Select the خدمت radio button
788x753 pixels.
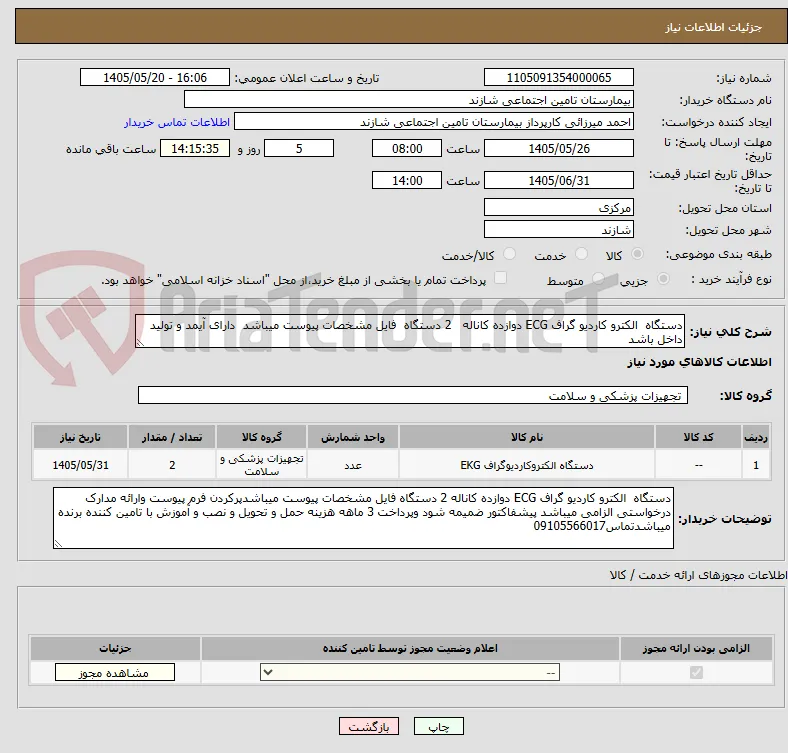point(581,254)
